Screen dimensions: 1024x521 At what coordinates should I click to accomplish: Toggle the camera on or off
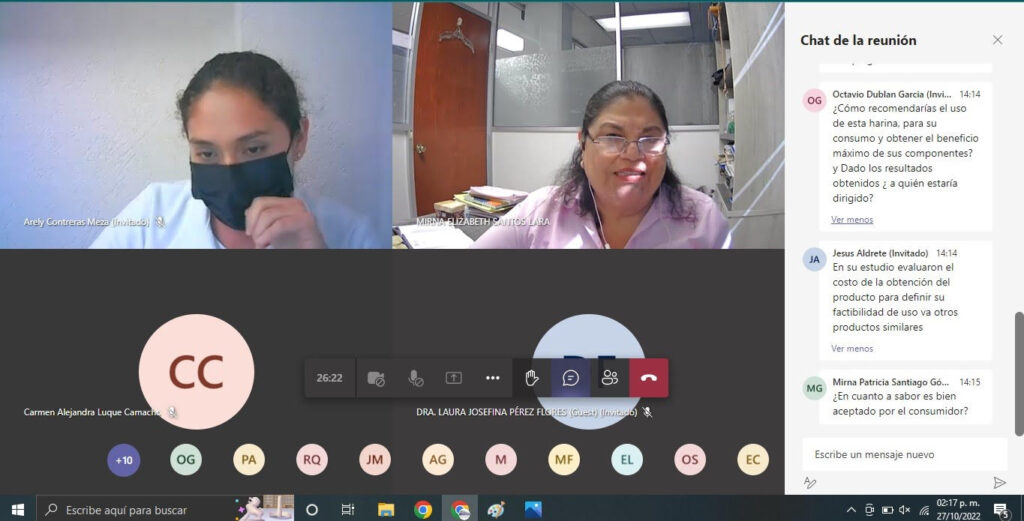coord(376,378)
